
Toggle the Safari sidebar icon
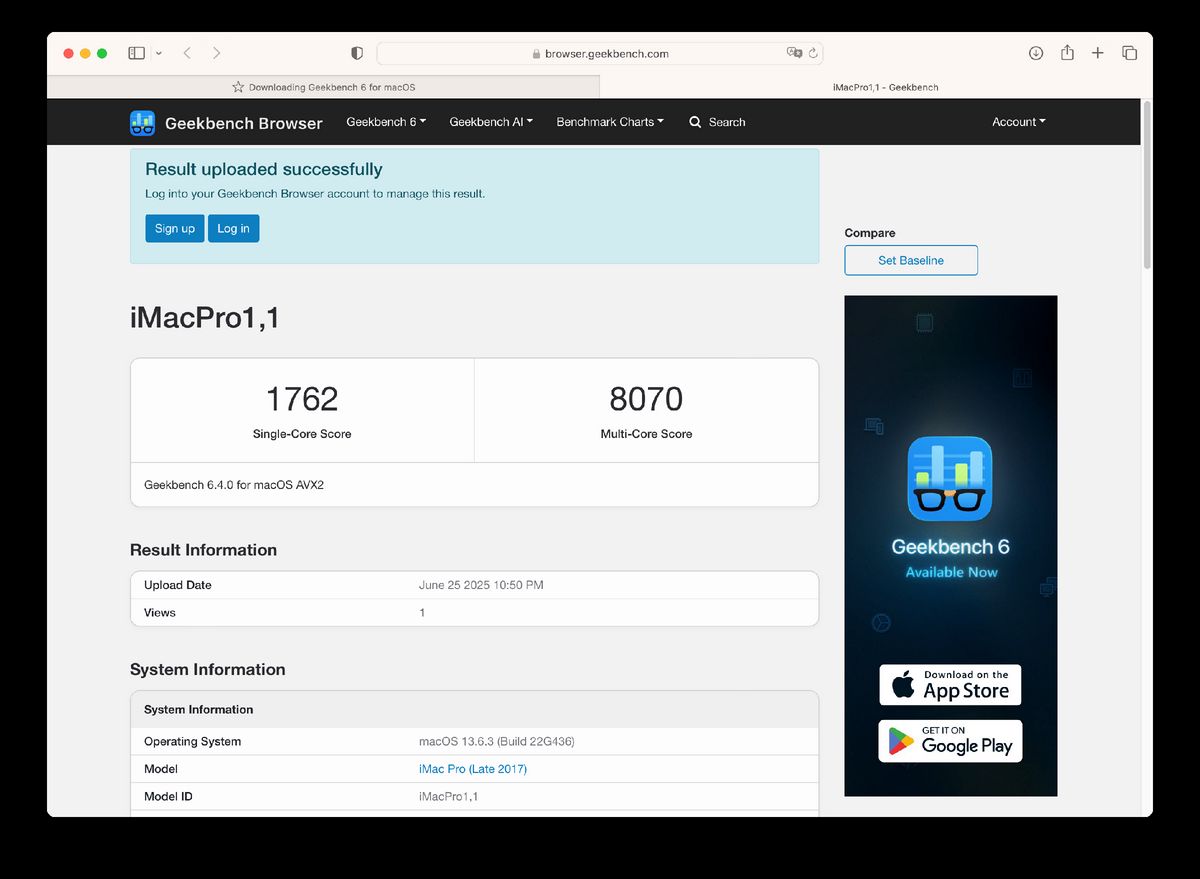click(x=137, y=53)
